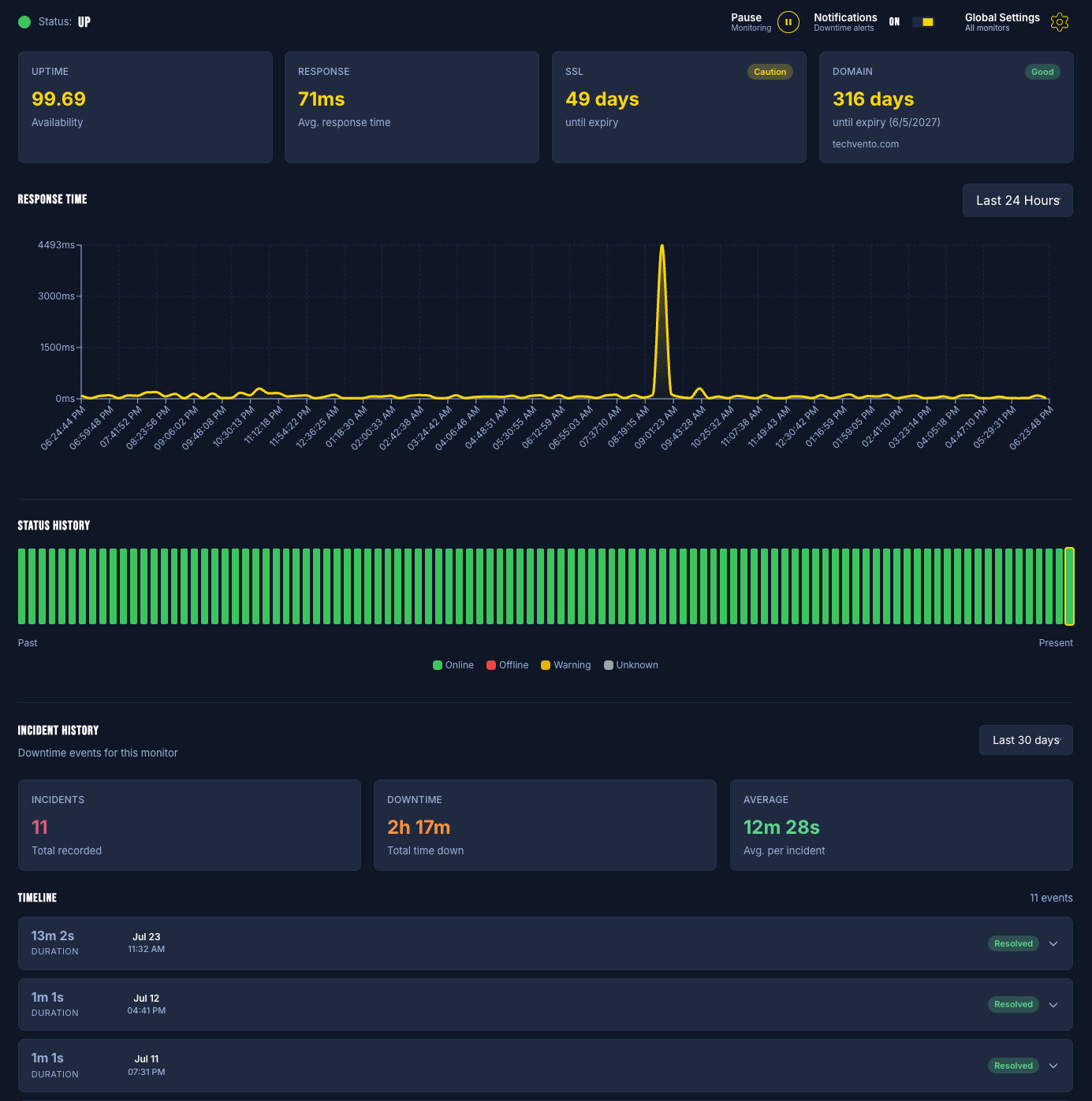Click the response time spike peak
1092x1101 pixels.
coord(662,247)
